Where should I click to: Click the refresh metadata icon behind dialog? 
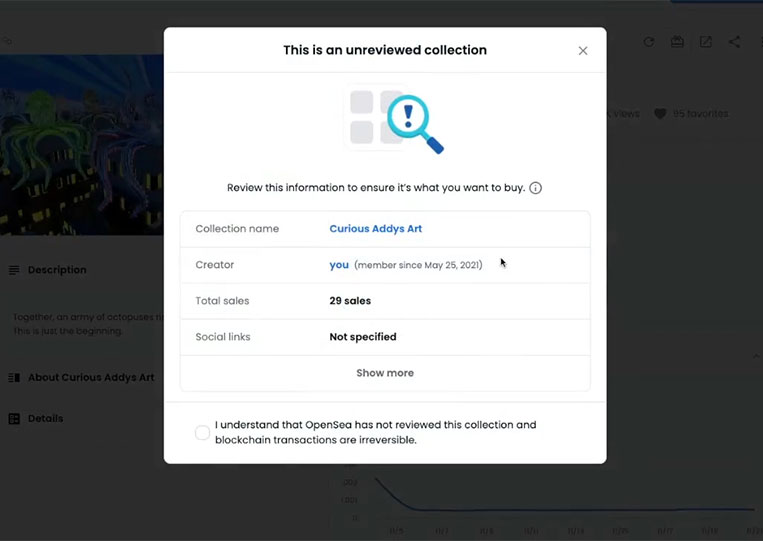(x=649, y=42)
